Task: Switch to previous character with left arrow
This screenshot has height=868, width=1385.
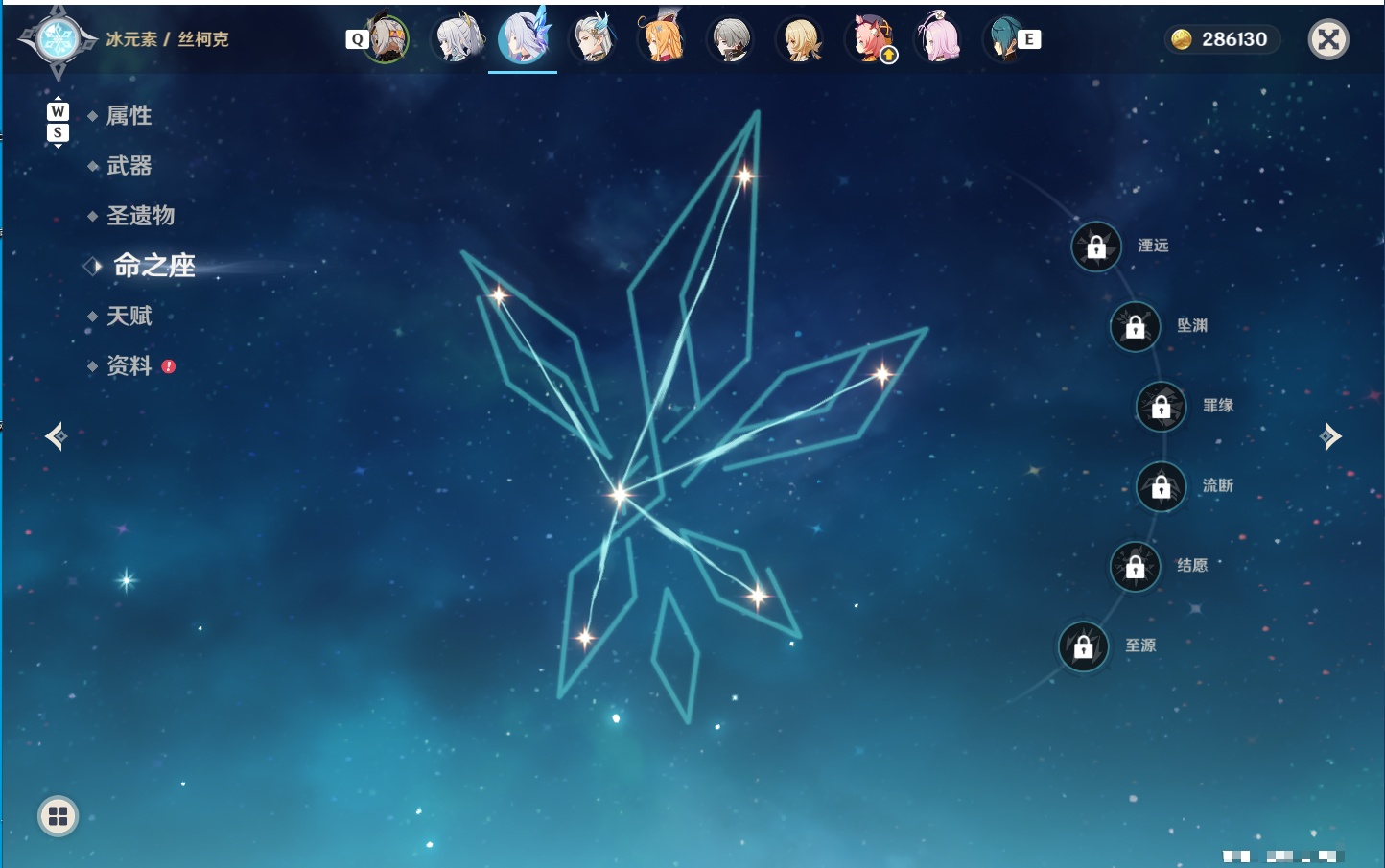Action: pyautogui.click(x=56, y=436)
